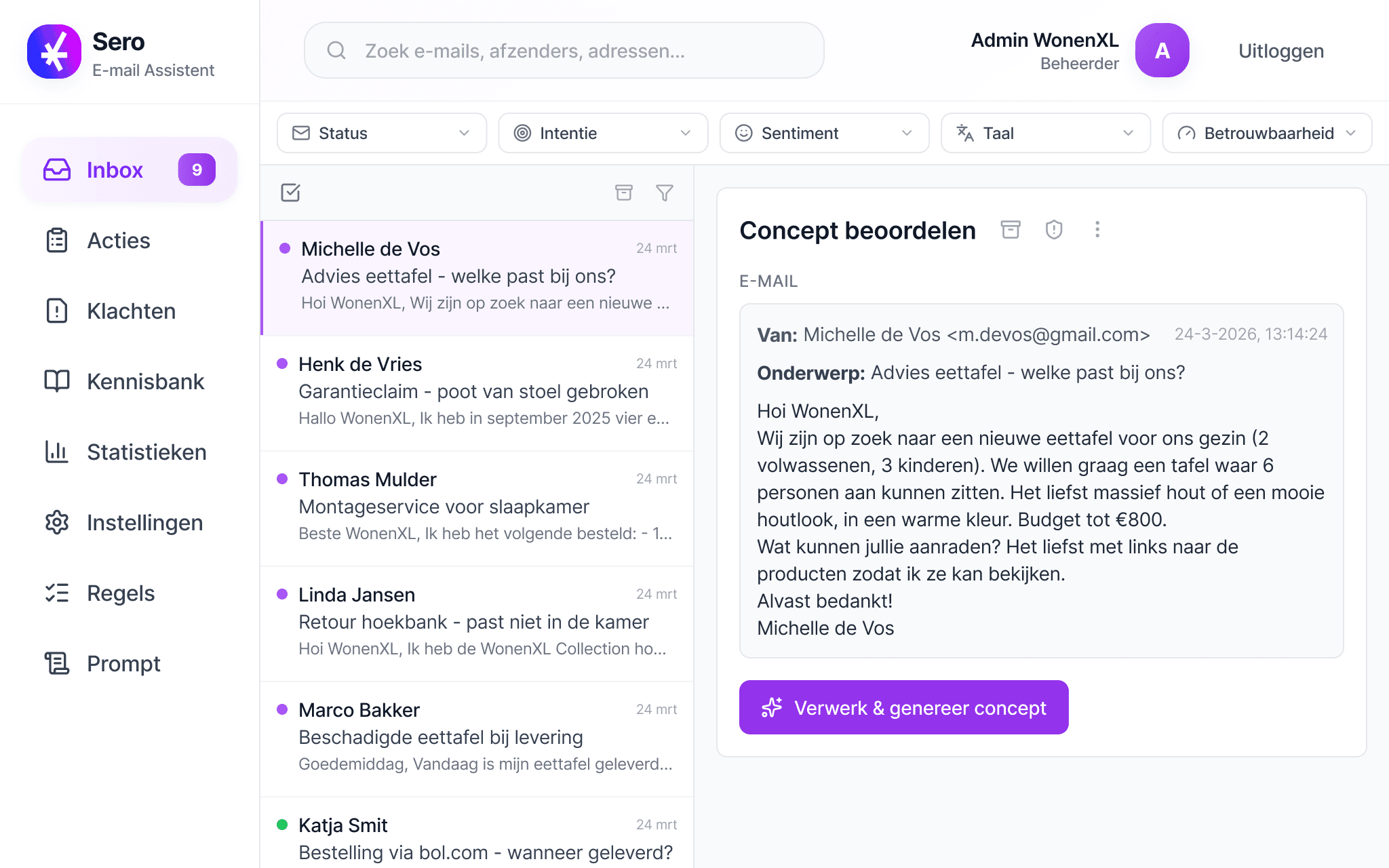Open the Taal language dropdown
This screenshot has width=1389, height=868.
[x=1044, y=133]
